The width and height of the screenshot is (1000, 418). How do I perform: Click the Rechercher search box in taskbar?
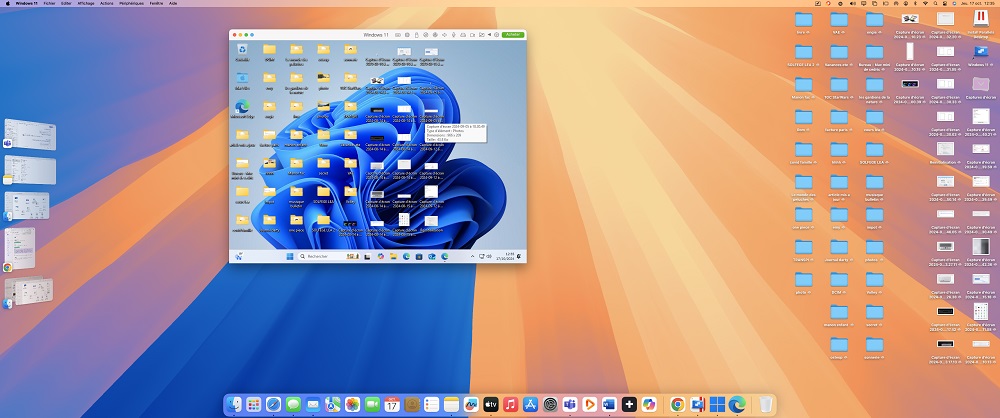(320, 257)
